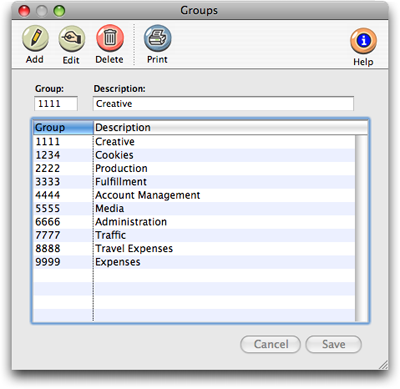Screen dimensions: 400x389
Task: Sort by the Description column header
Action: pyautogui.click(x=230, y=128)
